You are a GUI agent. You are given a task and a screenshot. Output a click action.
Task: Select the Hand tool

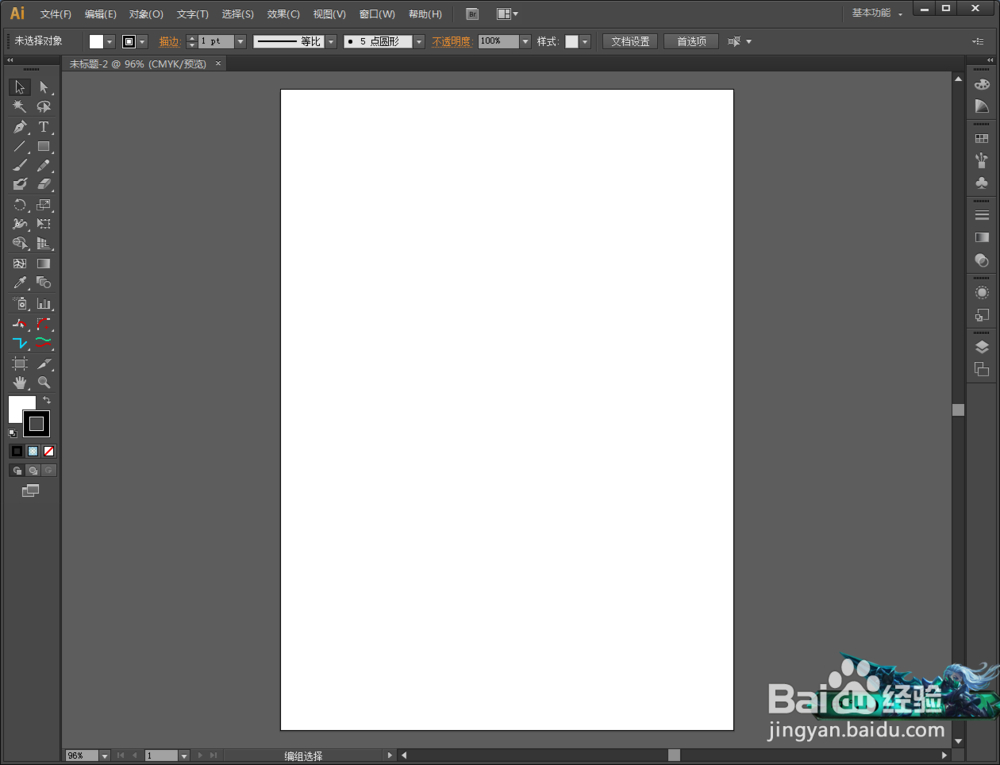tap(20, 382)
